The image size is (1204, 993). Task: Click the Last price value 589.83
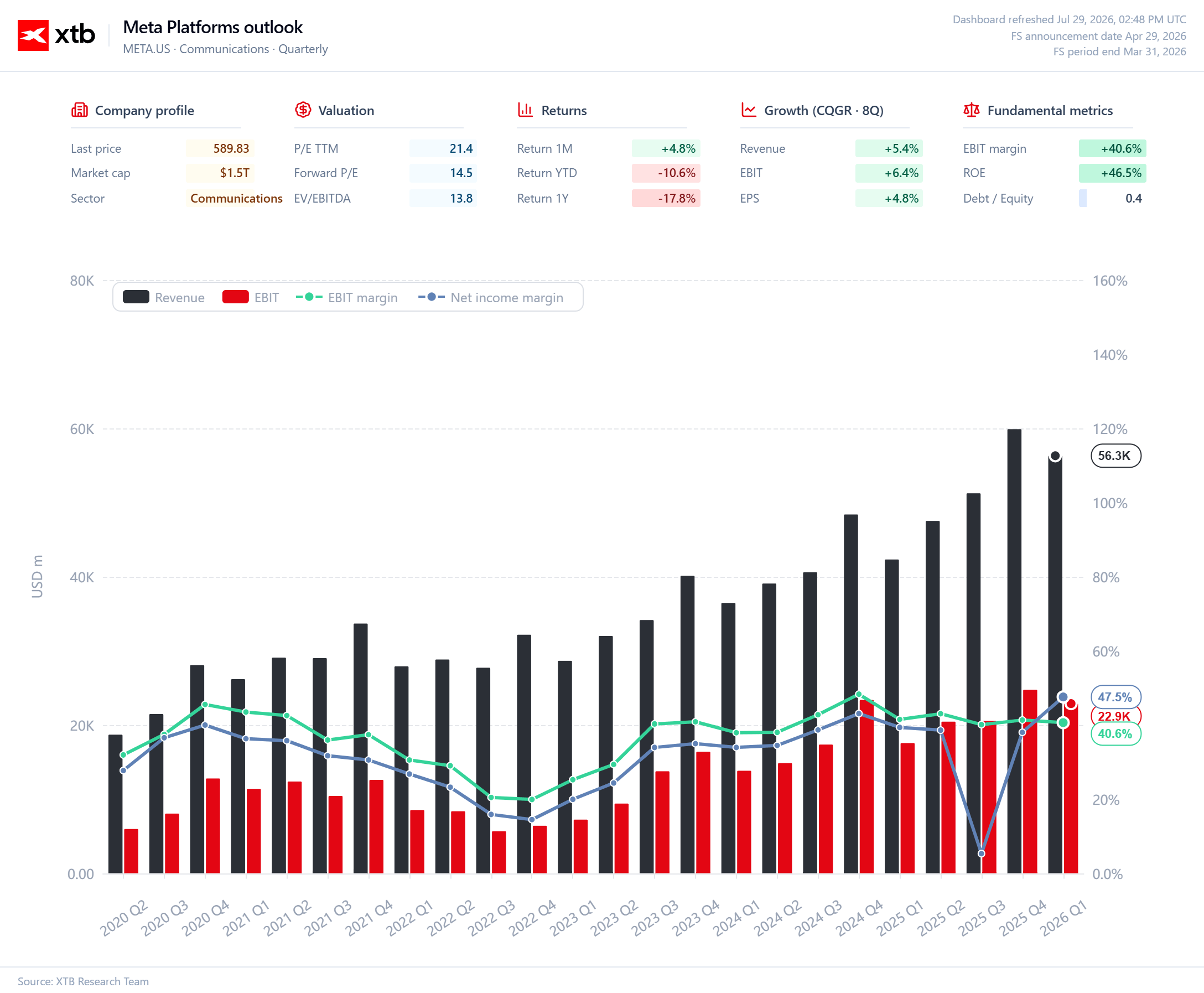coord(231,149)
